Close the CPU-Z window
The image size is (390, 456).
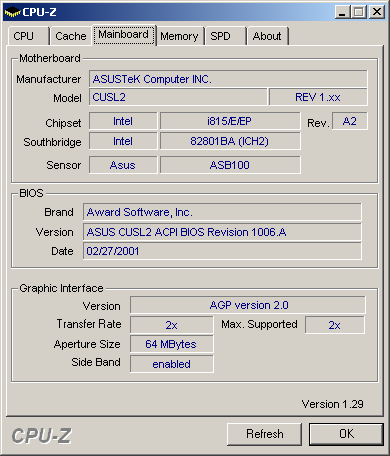(377, 12)
